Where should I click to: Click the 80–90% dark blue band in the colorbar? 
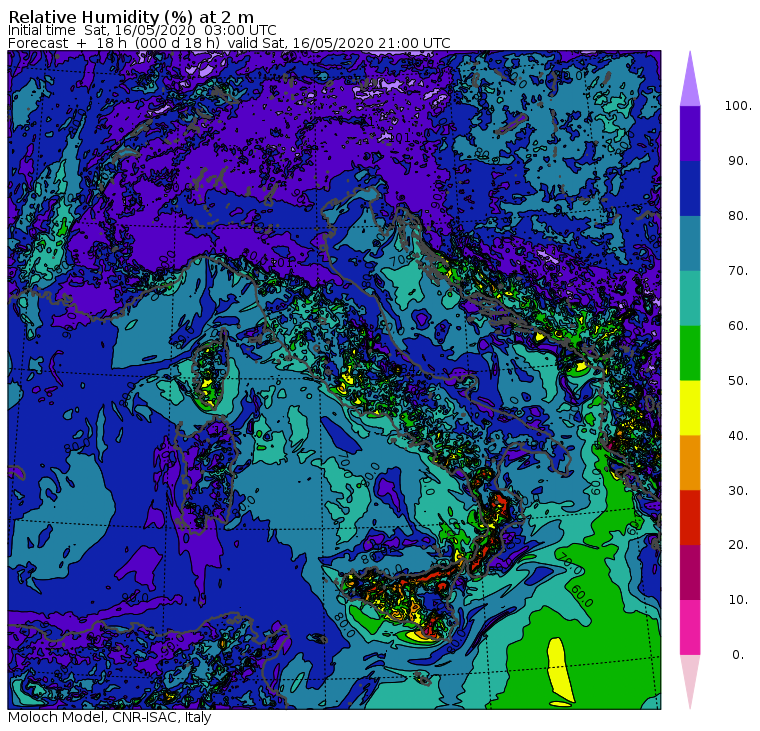click(x=690, y=188)
